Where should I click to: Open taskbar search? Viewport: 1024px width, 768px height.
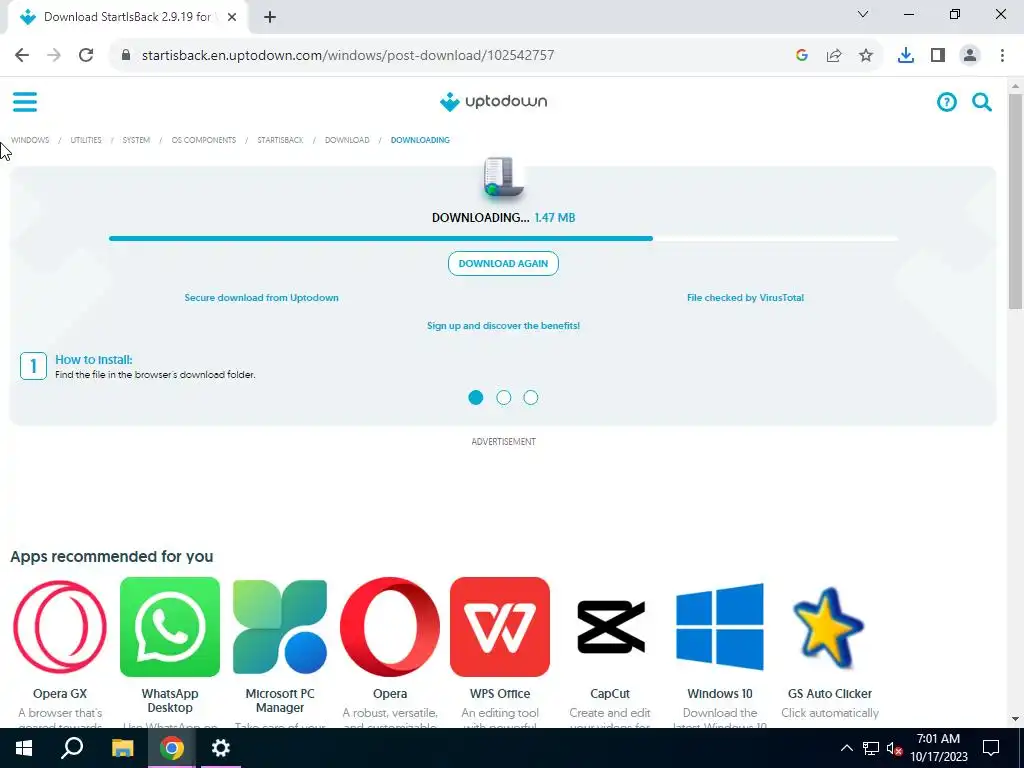coord(72,748)
